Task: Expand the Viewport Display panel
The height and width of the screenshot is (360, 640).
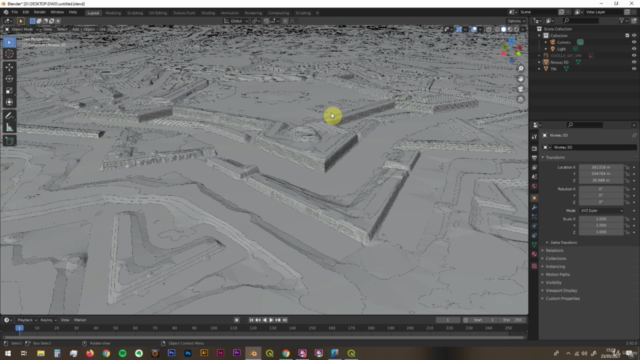Action: click(561, 291)
